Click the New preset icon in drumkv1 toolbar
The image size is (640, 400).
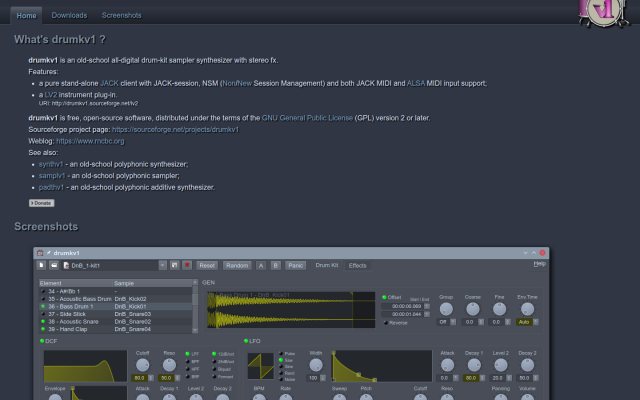click(x=41, y=265)
